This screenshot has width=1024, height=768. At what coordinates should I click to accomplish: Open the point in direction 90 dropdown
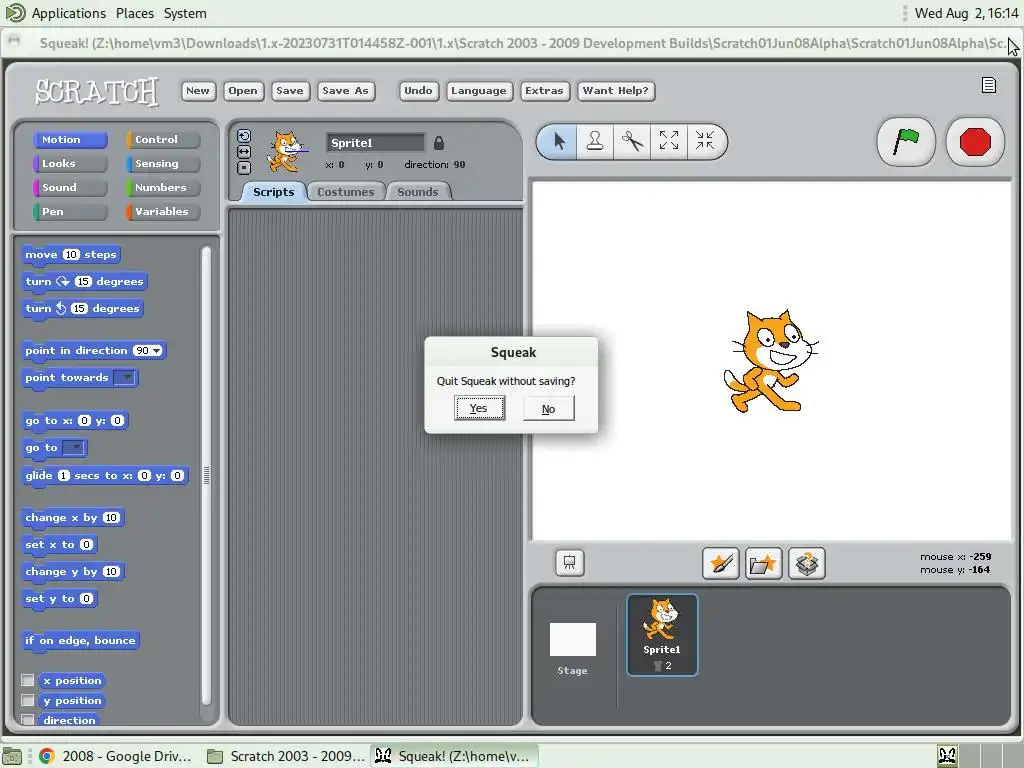(x=157, y=351)
